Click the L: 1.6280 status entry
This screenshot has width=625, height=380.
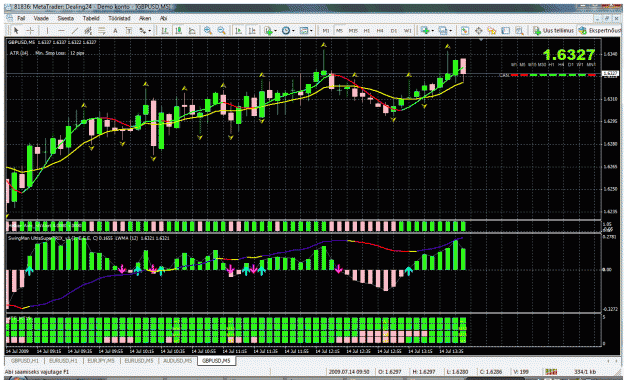point(458,372)
